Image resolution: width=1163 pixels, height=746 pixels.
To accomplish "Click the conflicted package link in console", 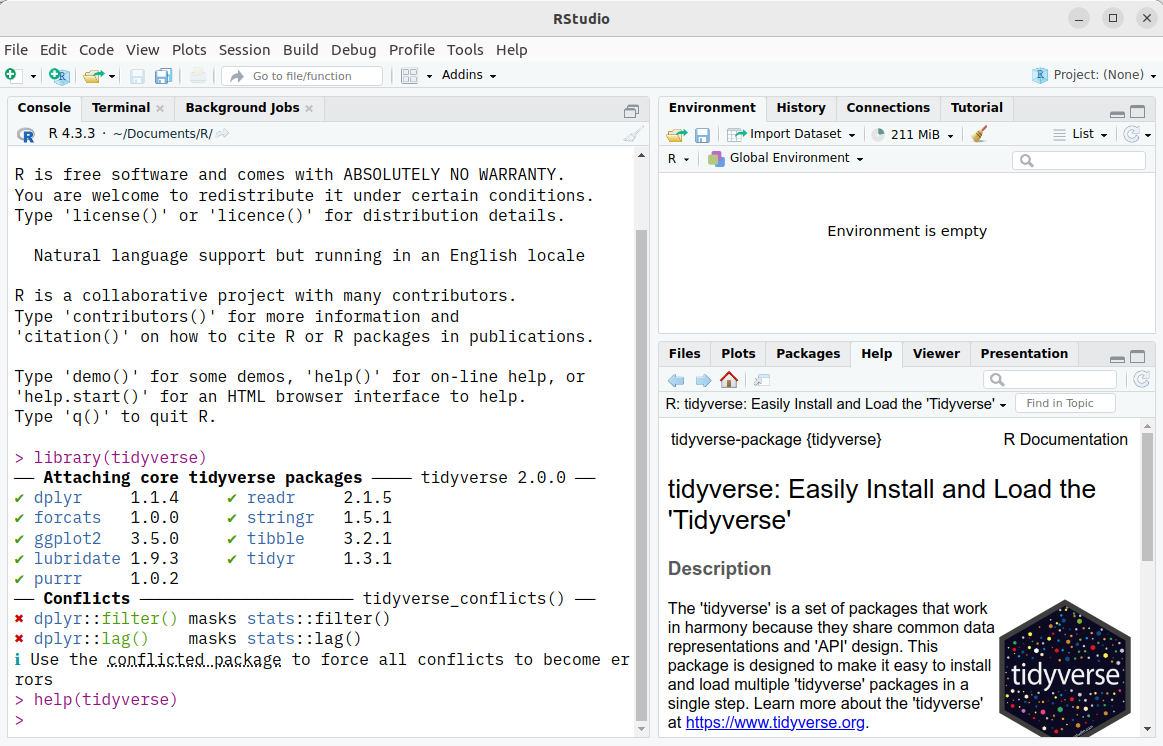I will pos(194,659).
